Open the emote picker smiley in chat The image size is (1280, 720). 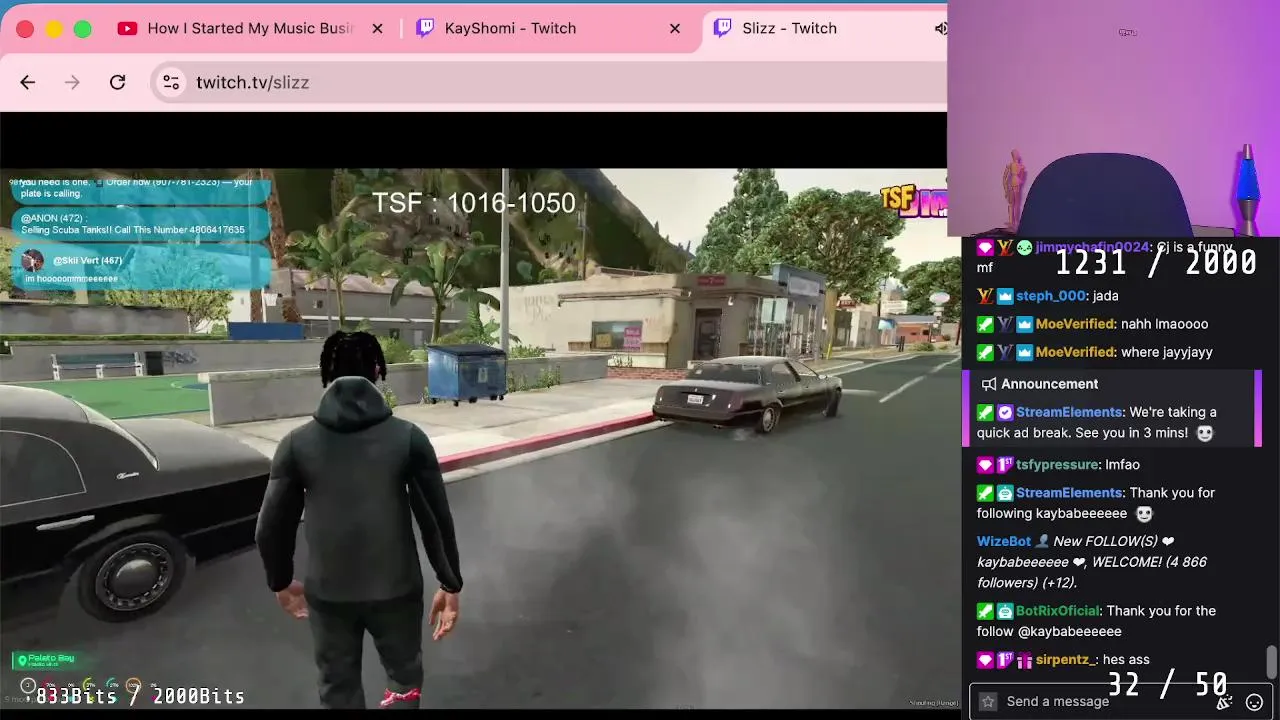click(1254, 702)
